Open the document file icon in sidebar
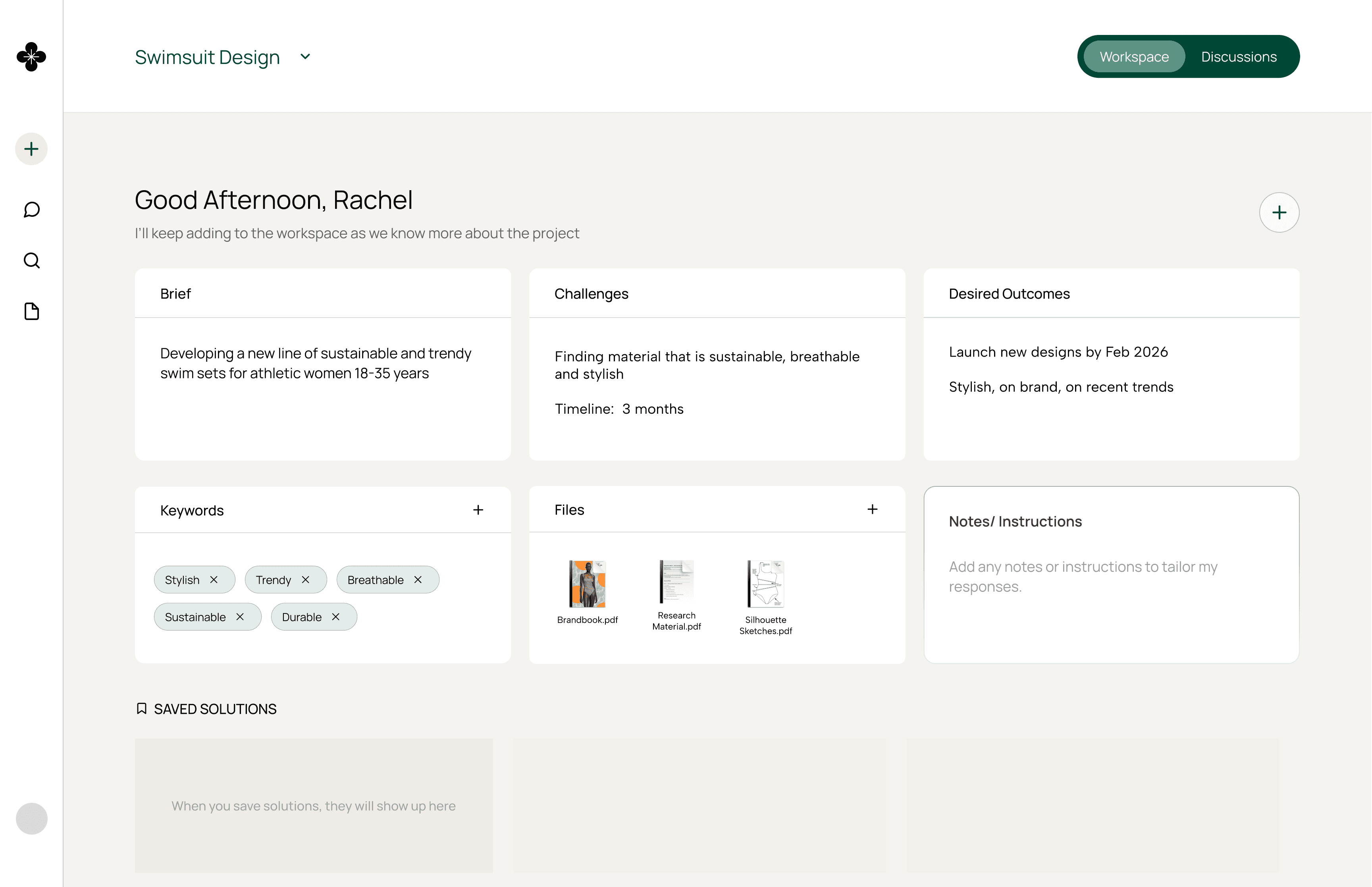The height and width of the screenshot is (887, 1372). coord(32,312)
